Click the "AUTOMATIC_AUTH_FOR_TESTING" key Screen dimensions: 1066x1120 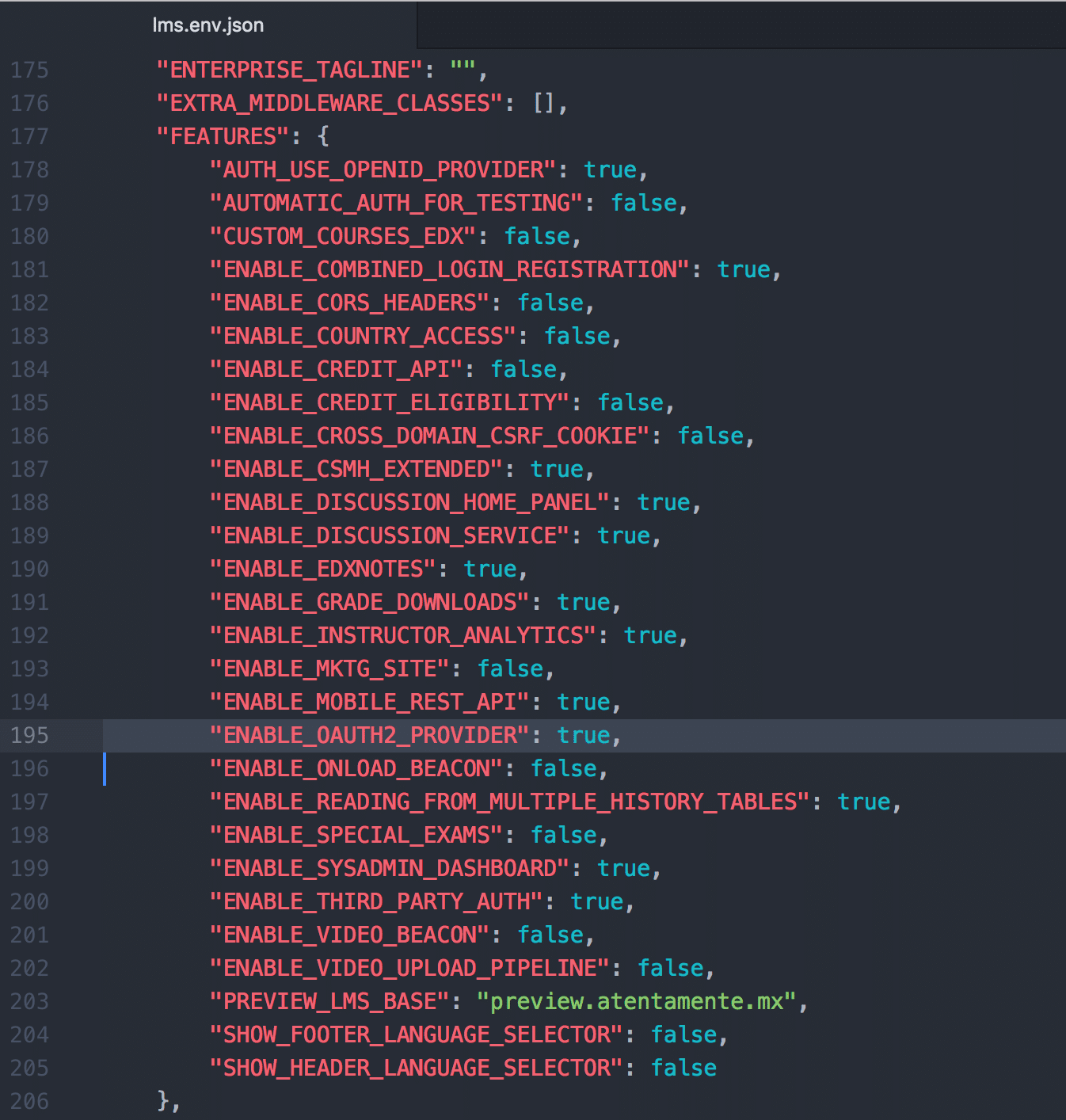tap(398, 203)
